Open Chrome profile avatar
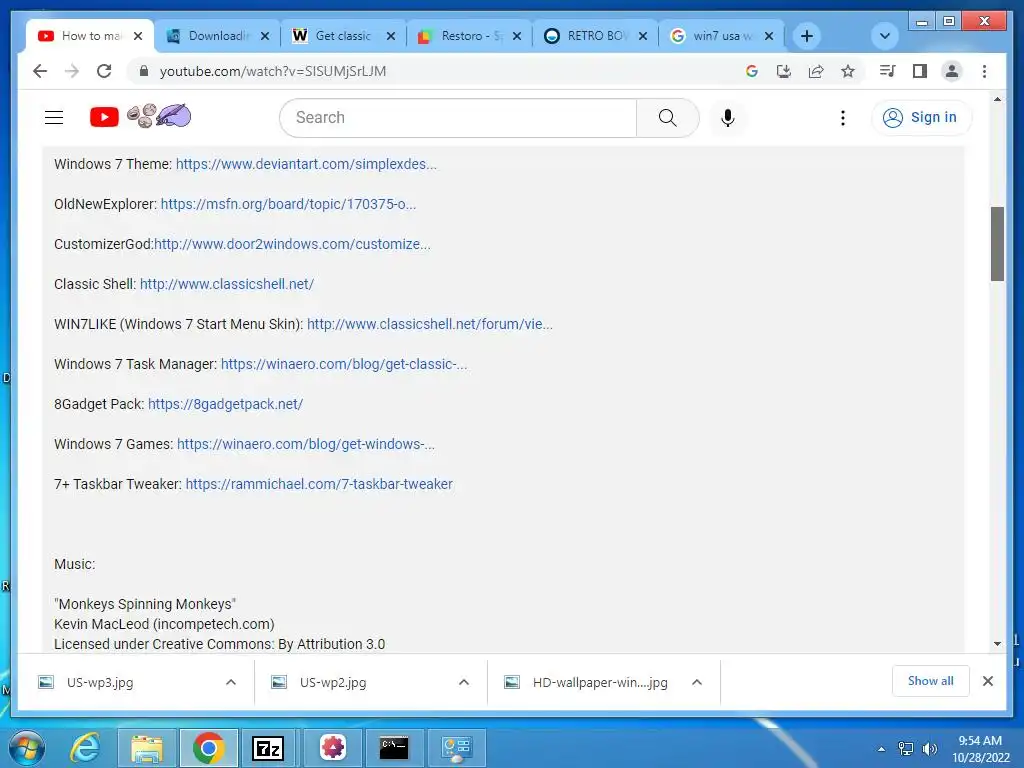This screenshot has width=1024, height=768. tap(952, 71)
